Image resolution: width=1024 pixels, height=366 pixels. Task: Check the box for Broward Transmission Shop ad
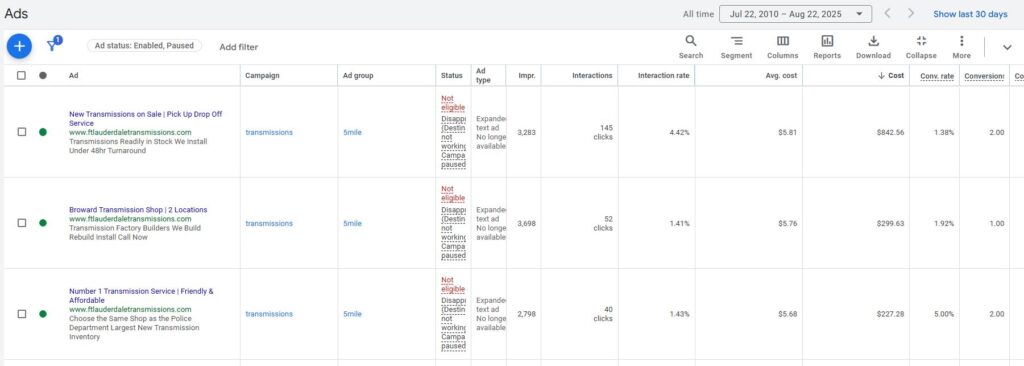pyautogui.click(x=22, y=223)
